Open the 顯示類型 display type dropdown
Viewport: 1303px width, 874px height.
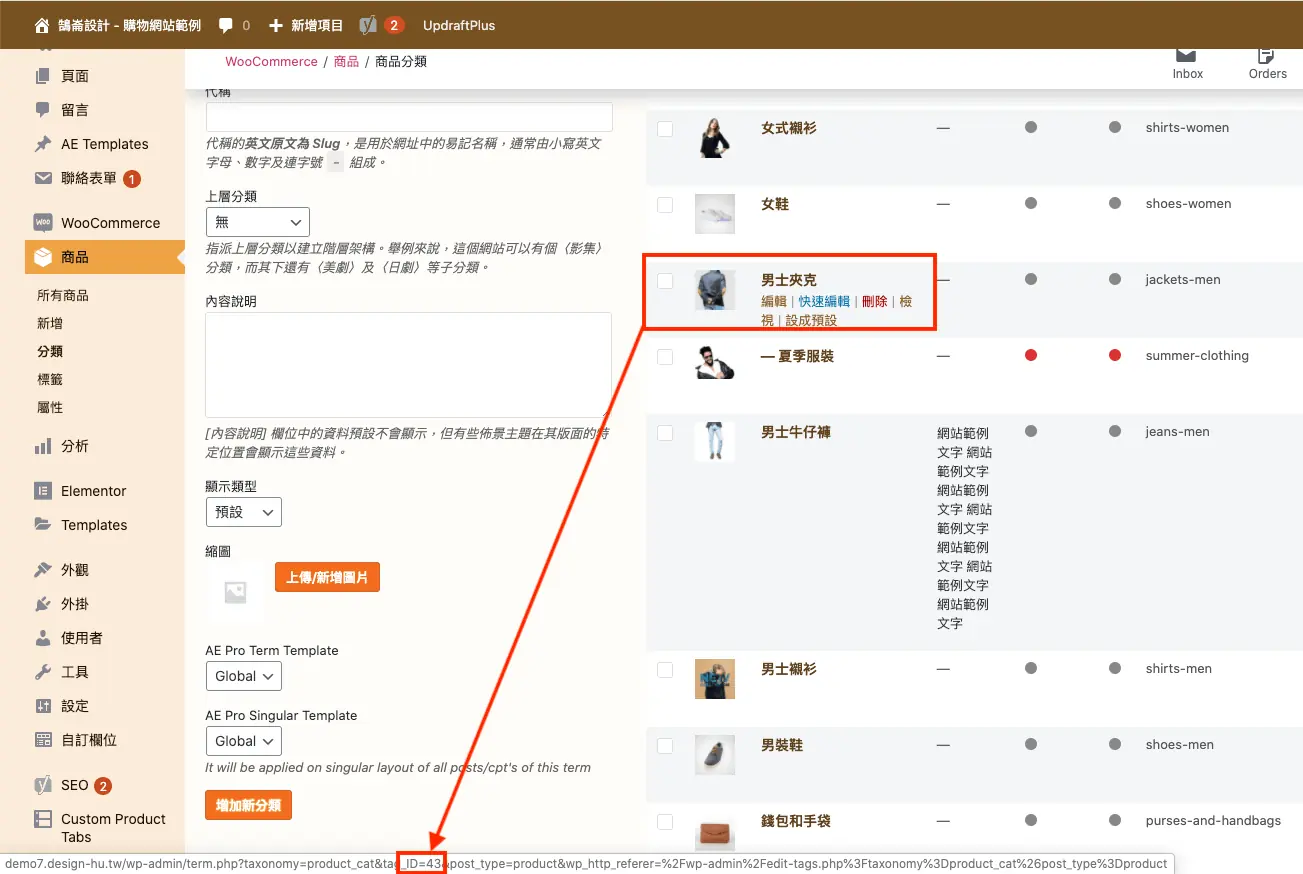point(243,512)
